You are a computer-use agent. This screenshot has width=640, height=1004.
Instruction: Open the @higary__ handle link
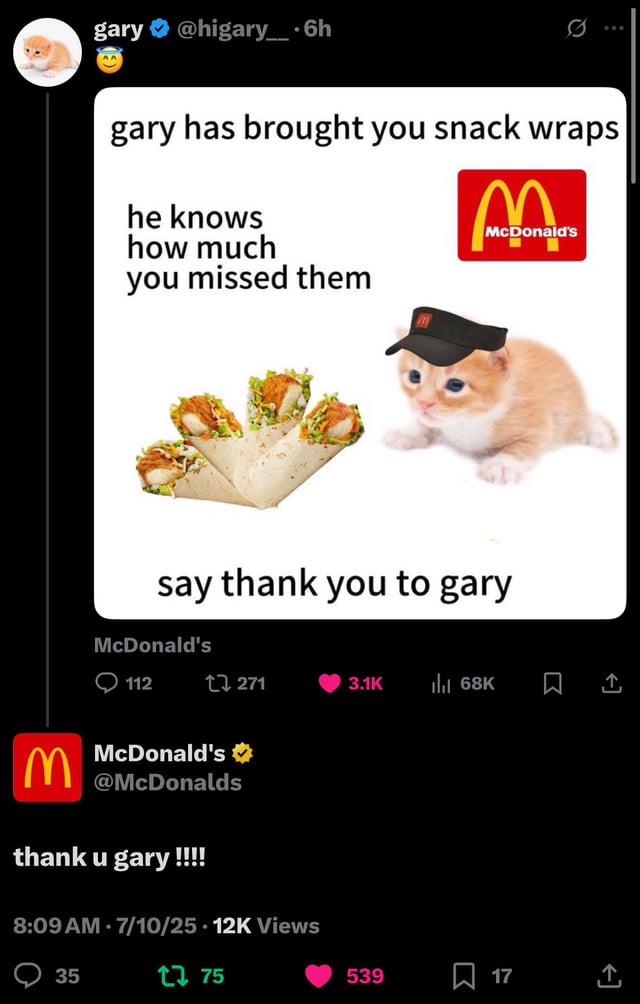pos(236,29)
